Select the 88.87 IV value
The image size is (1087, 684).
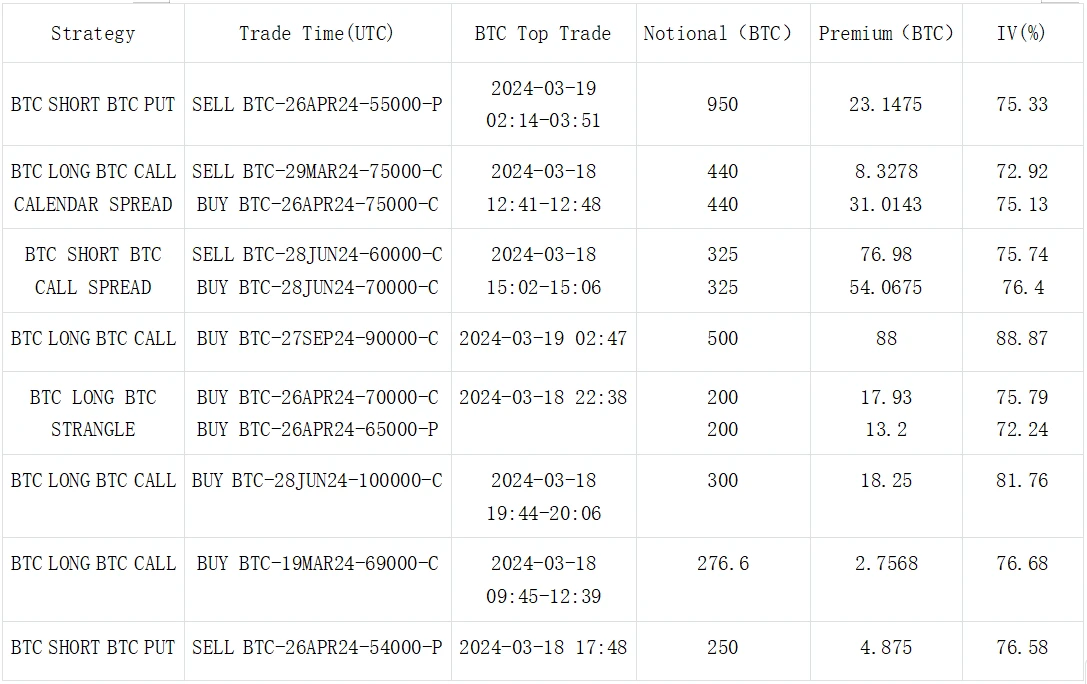[x=1022, y=338]
